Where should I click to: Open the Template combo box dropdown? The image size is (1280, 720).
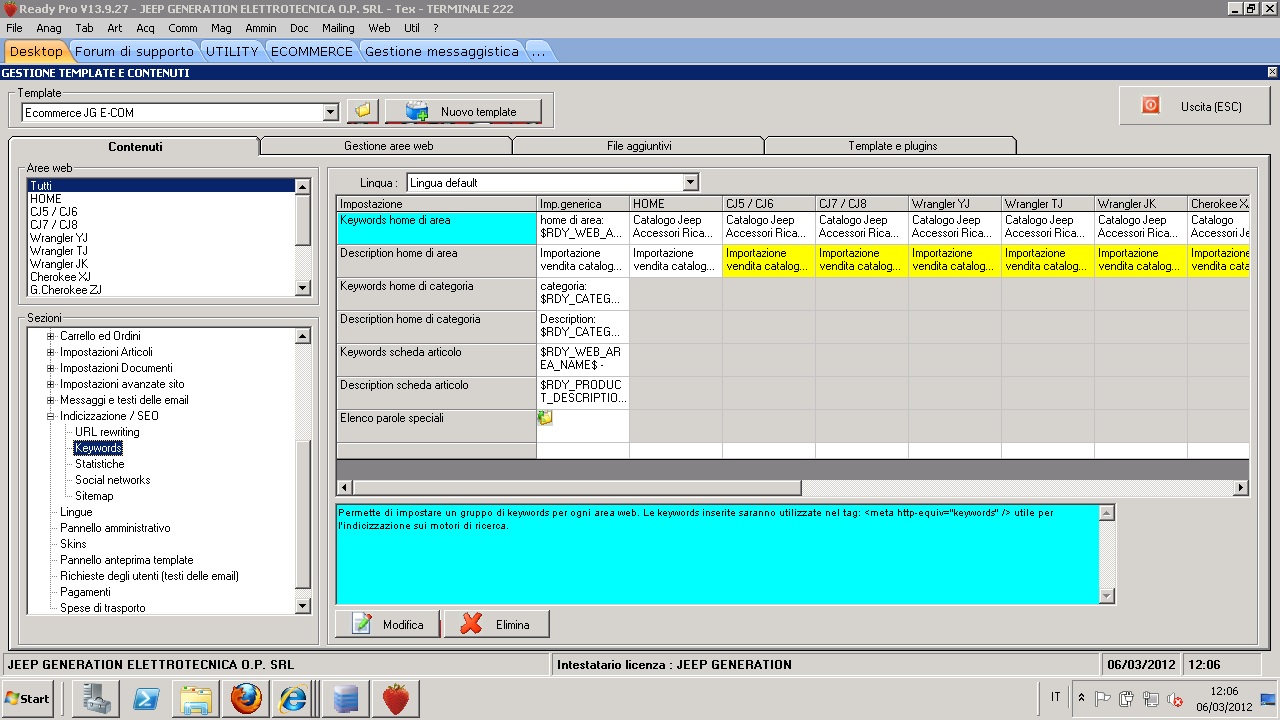[x=331, y=113]
